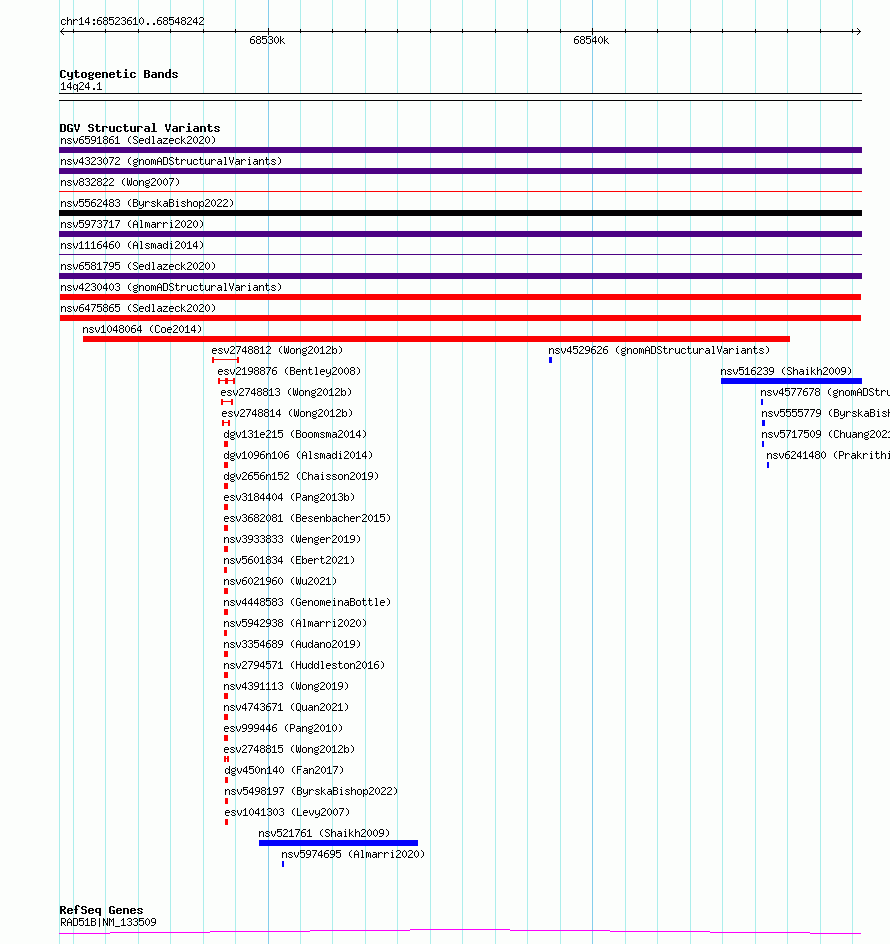Click the 68540k ruler position label
Image resolution: width=890 pixels, height=944 pixels.
click(591, 40)
